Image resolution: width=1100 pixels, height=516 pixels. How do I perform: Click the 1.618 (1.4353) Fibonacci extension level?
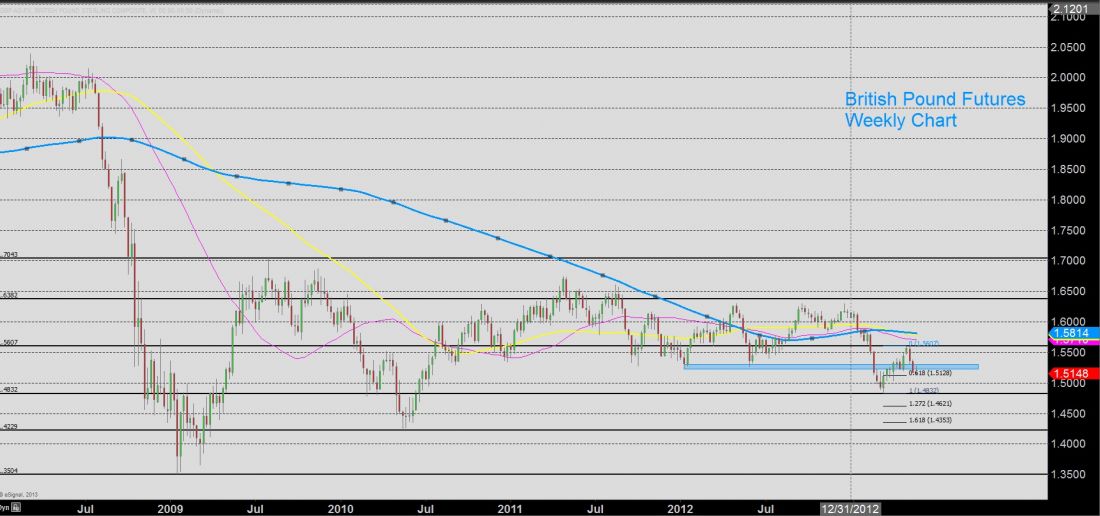(x=928, y=421)
